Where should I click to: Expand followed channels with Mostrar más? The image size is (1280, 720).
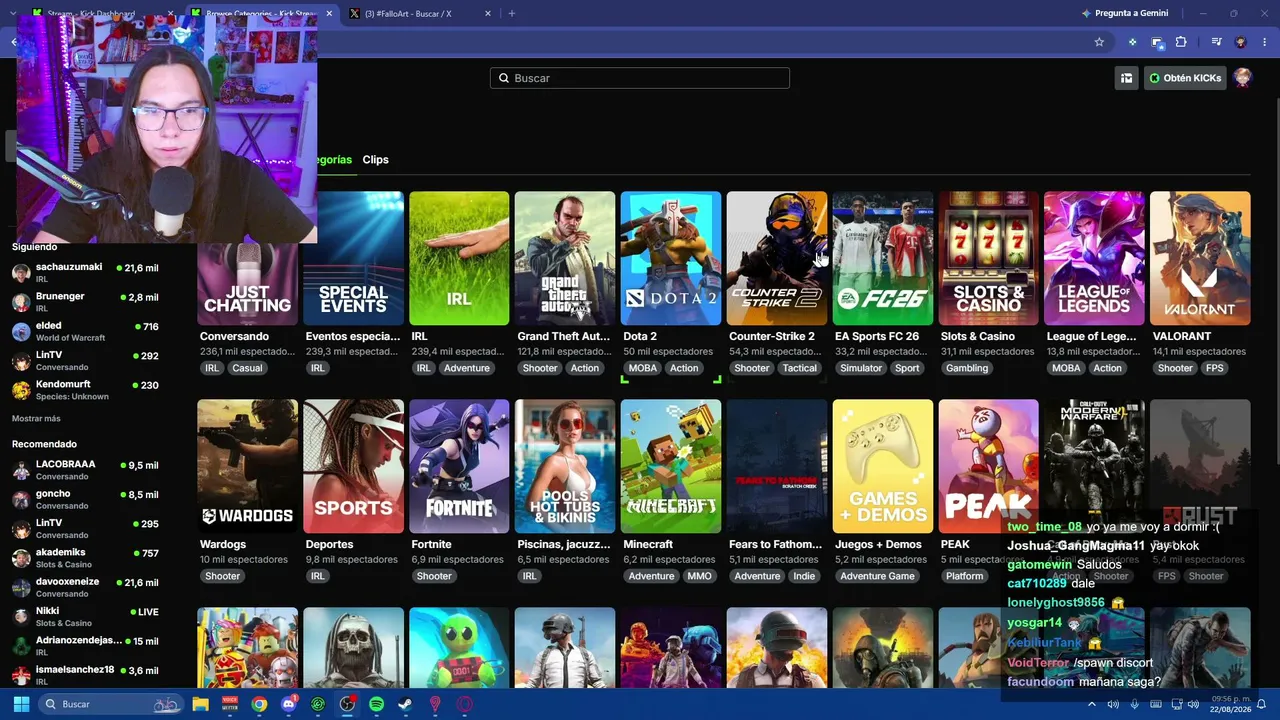36,419
